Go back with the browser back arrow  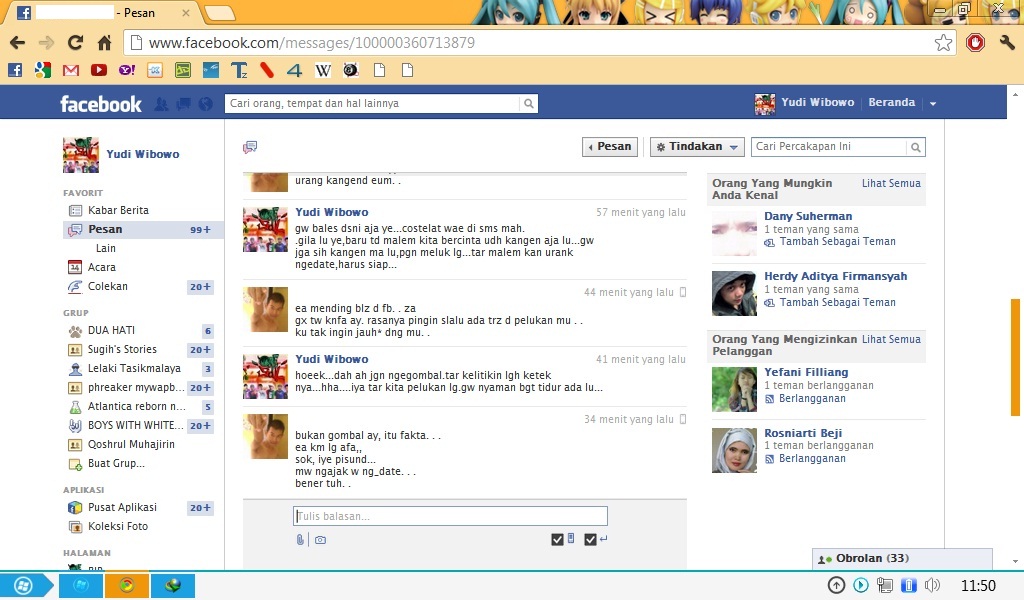[18, 43]
